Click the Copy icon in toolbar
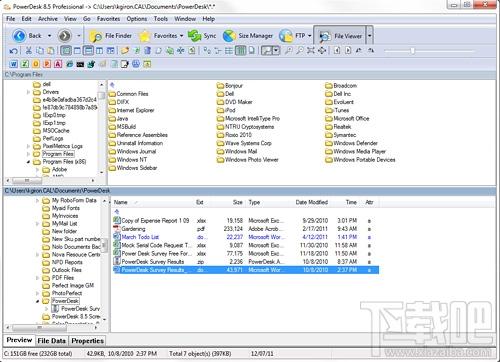The height and width of the screenshot is (362, 500). (40, 51)
